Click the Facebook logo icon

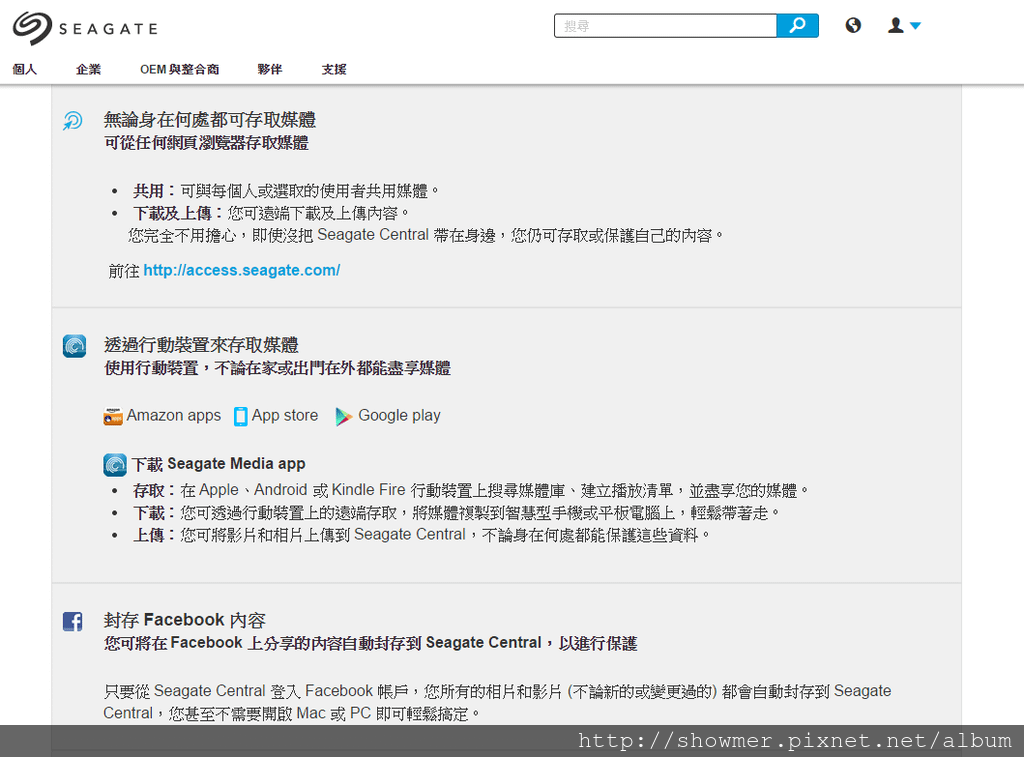tap(72, 621)
